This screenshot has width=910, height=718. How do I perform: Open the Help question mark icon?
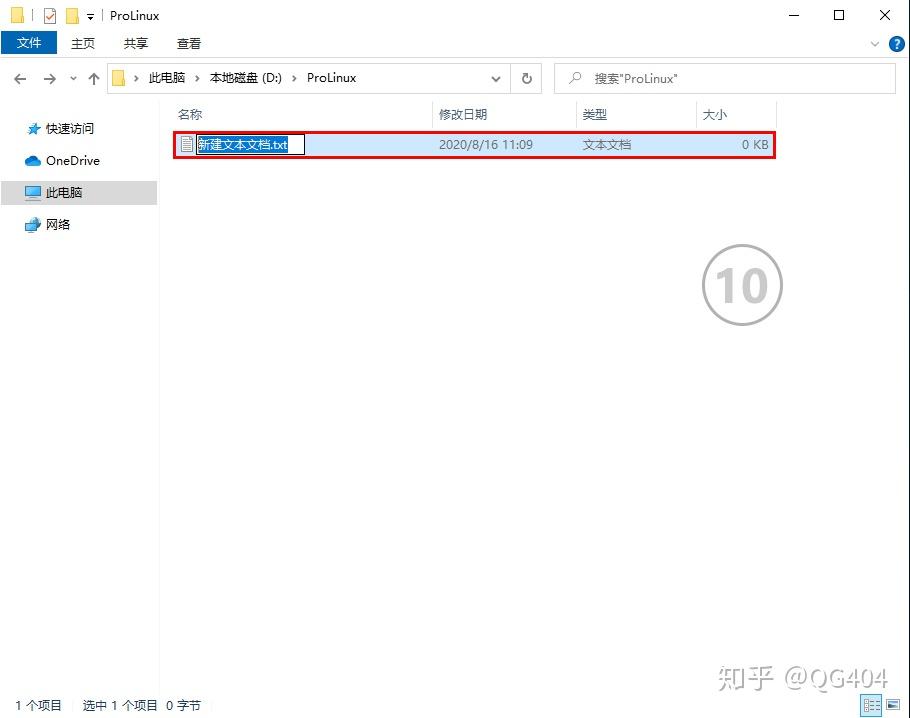(897, 44)
